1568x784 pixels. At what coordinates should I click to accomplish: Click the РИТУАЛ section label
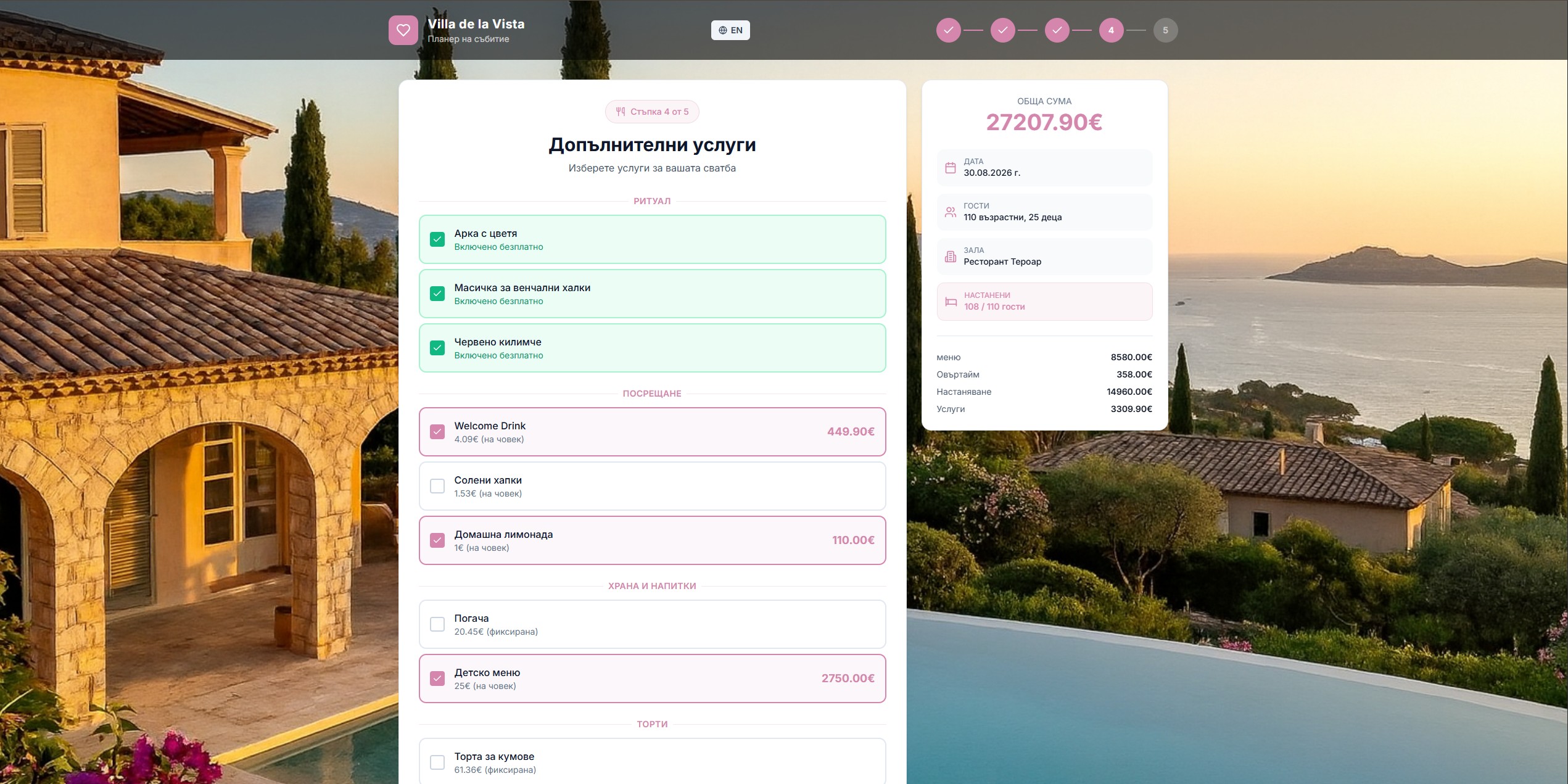pos(652,201)
